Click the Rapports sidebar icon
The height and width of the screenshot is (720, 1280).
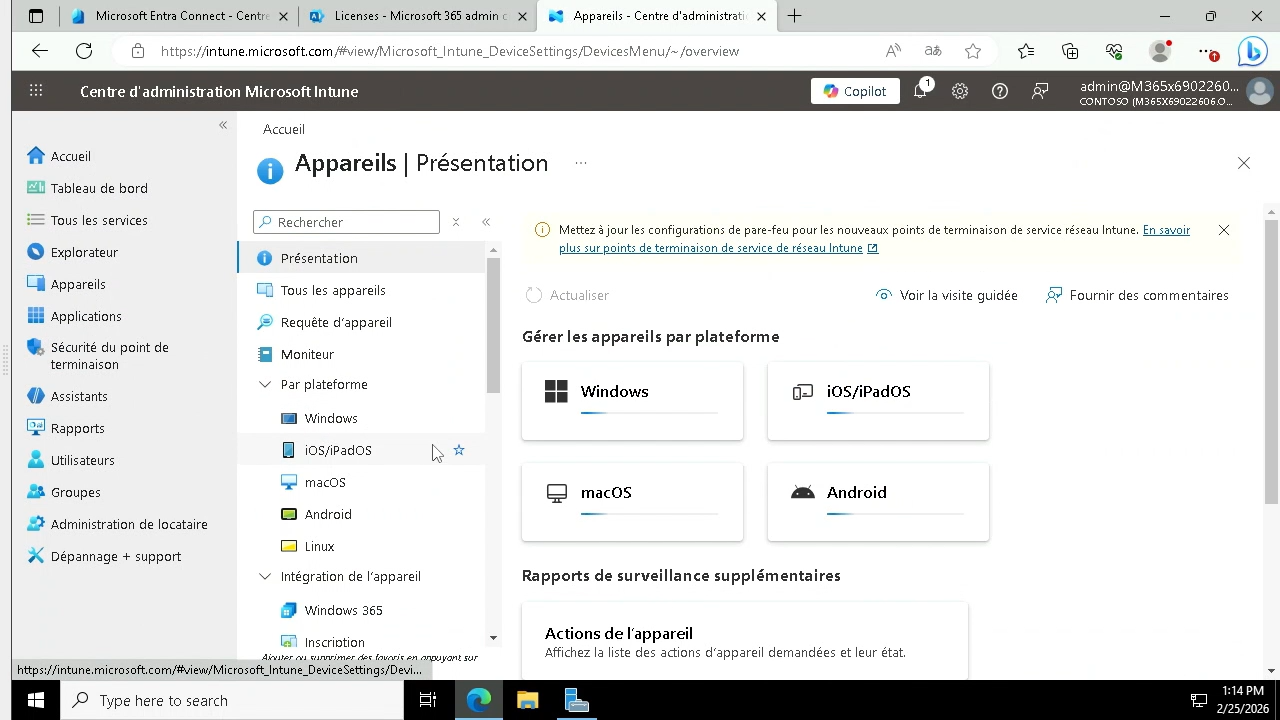pyautogui.click(x=36, y=428)
